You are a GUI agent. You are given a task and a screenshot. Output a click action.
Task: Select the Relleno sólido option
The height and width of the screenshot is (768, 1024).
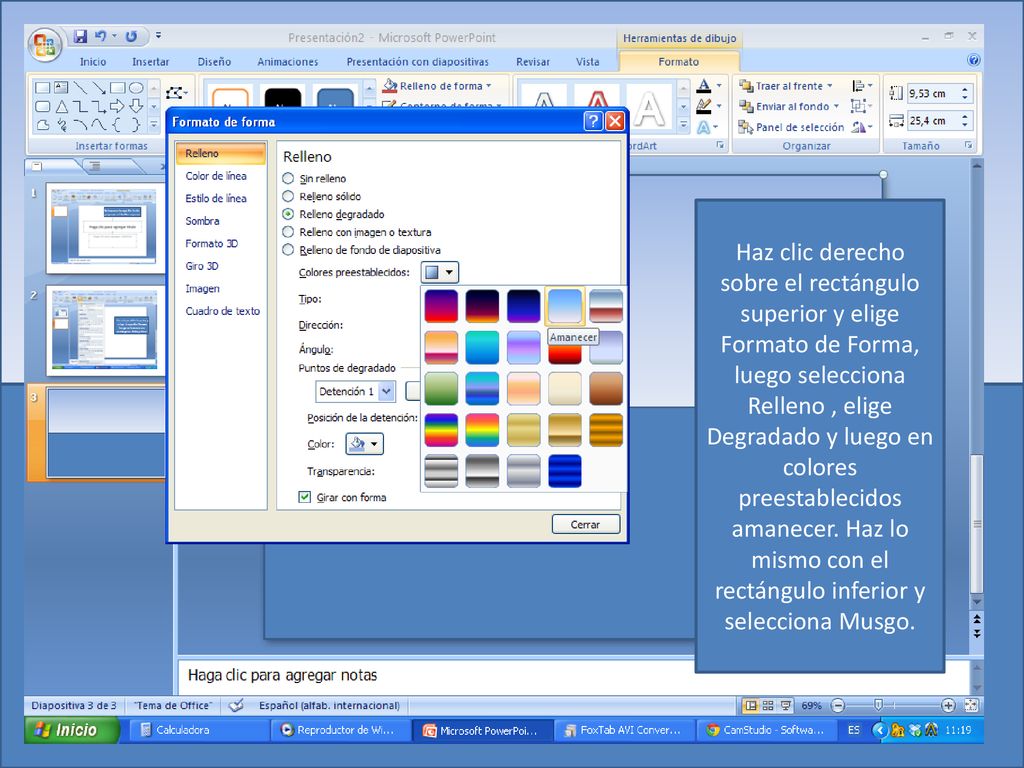288,196
